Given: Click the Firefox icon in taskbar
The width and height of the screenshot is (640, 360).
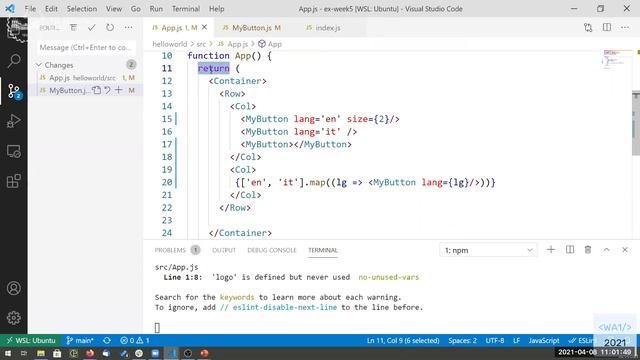Looking at the screenshot, I should tap(90, 353).
